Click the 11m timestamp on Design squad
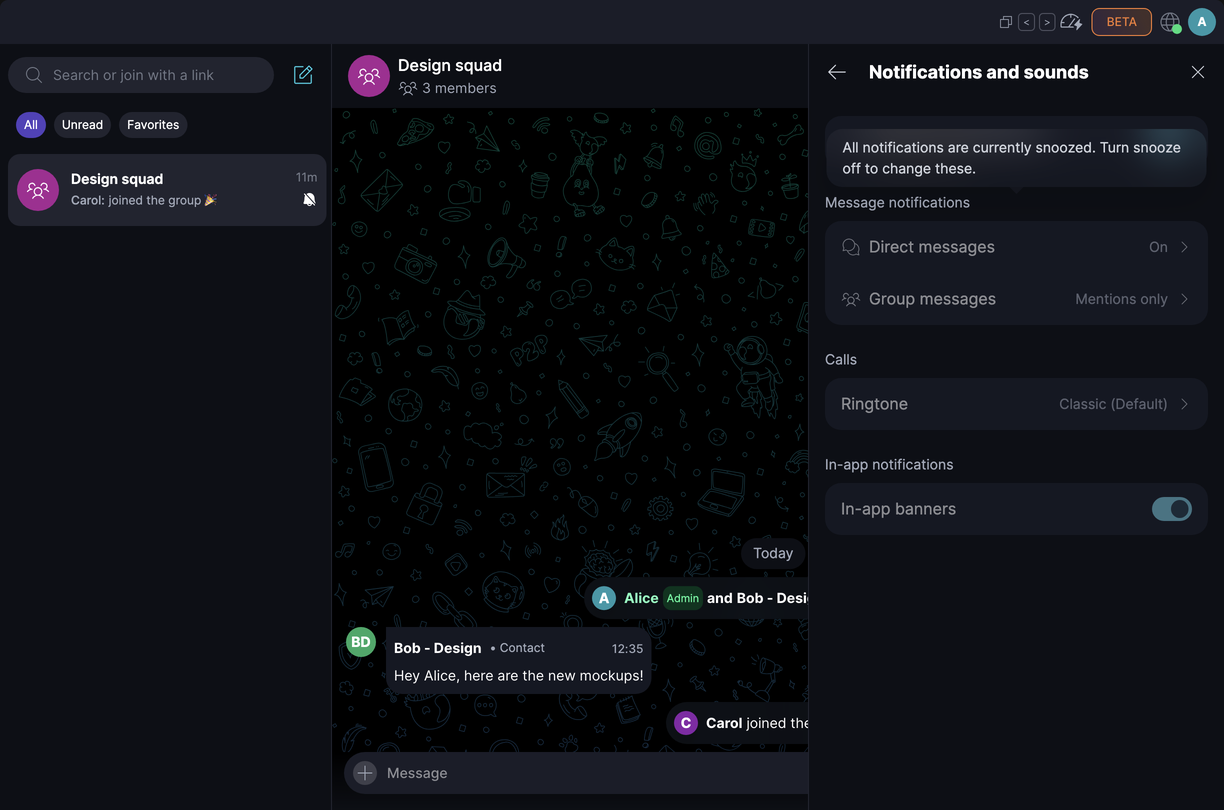This screenshot has height=810, width=1224. 306,177
